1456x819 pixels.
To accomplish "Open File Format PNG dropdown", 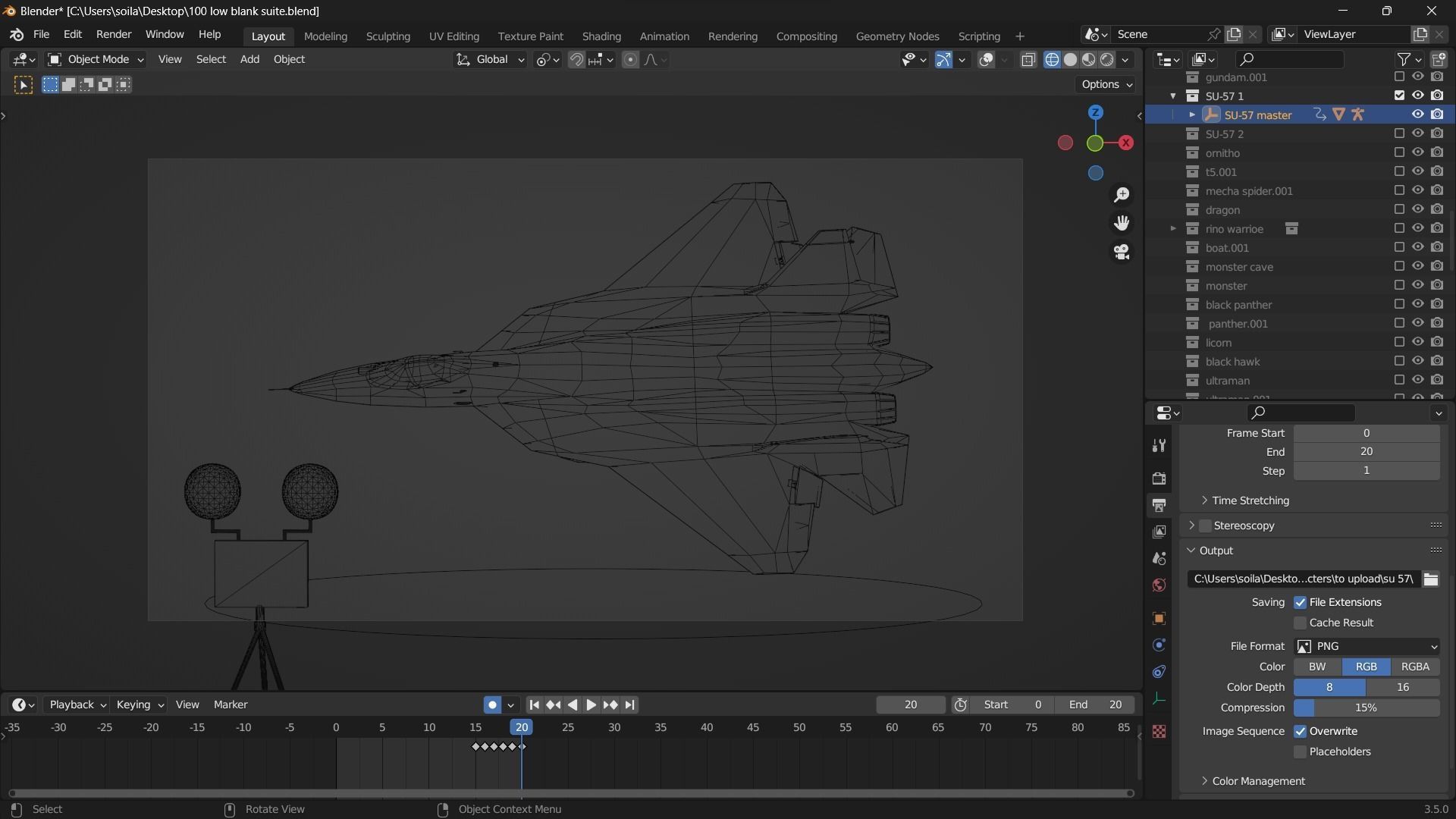I will click(x=1367, y=647).
